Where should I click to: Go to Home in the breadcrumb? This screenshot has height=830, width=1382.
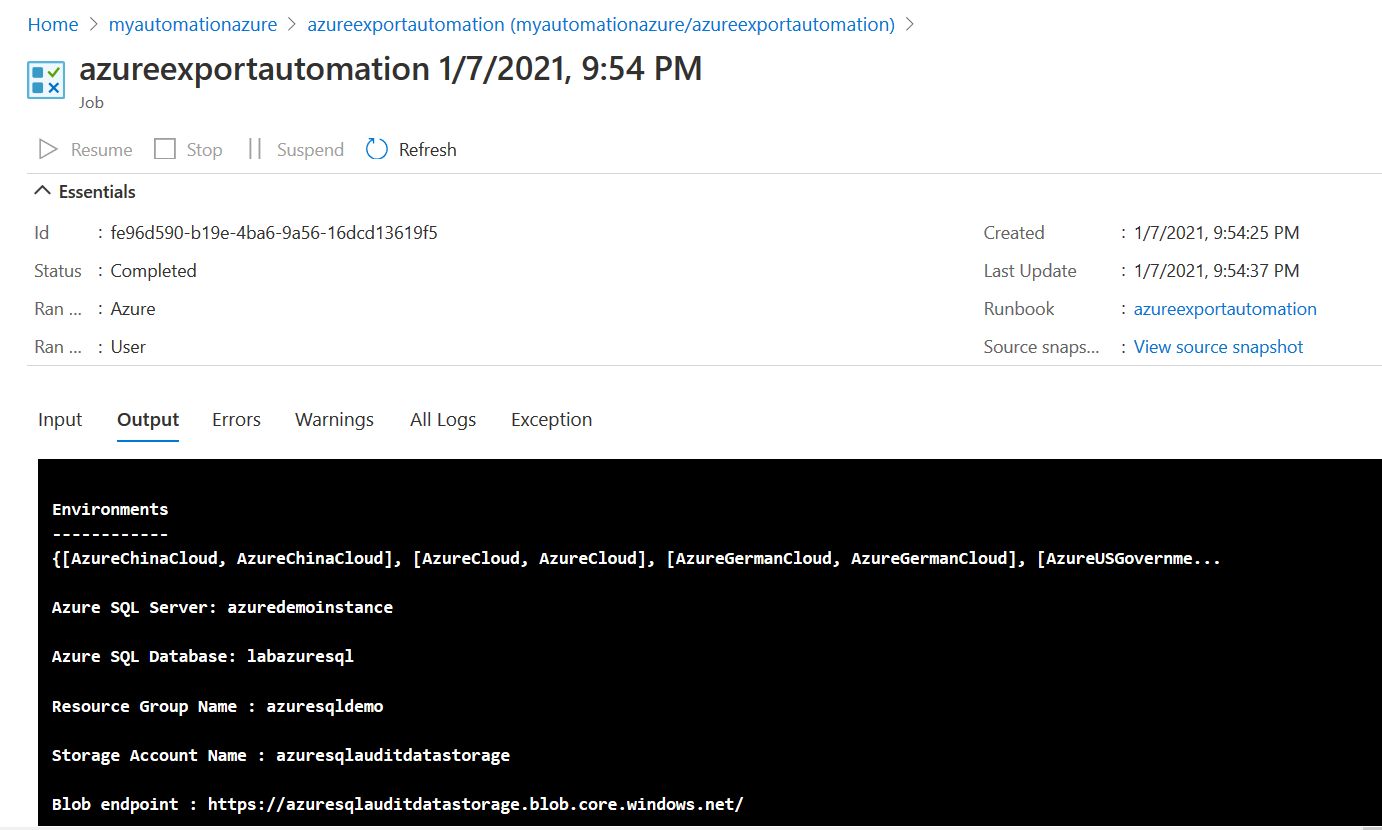[x=53, y=25]
